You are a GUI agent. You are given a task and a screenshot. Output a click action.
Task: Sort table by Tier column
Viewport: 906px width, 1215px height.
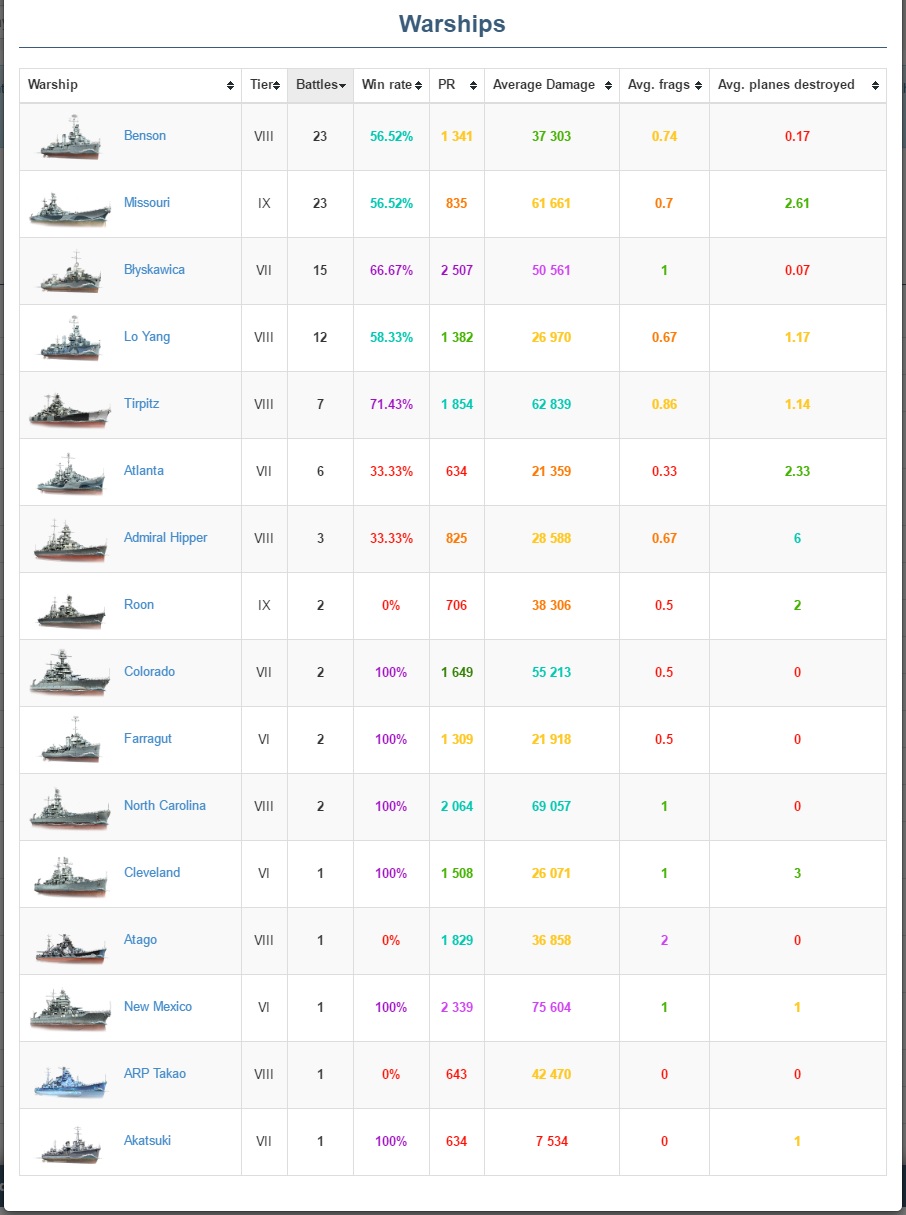click(264, 85)
